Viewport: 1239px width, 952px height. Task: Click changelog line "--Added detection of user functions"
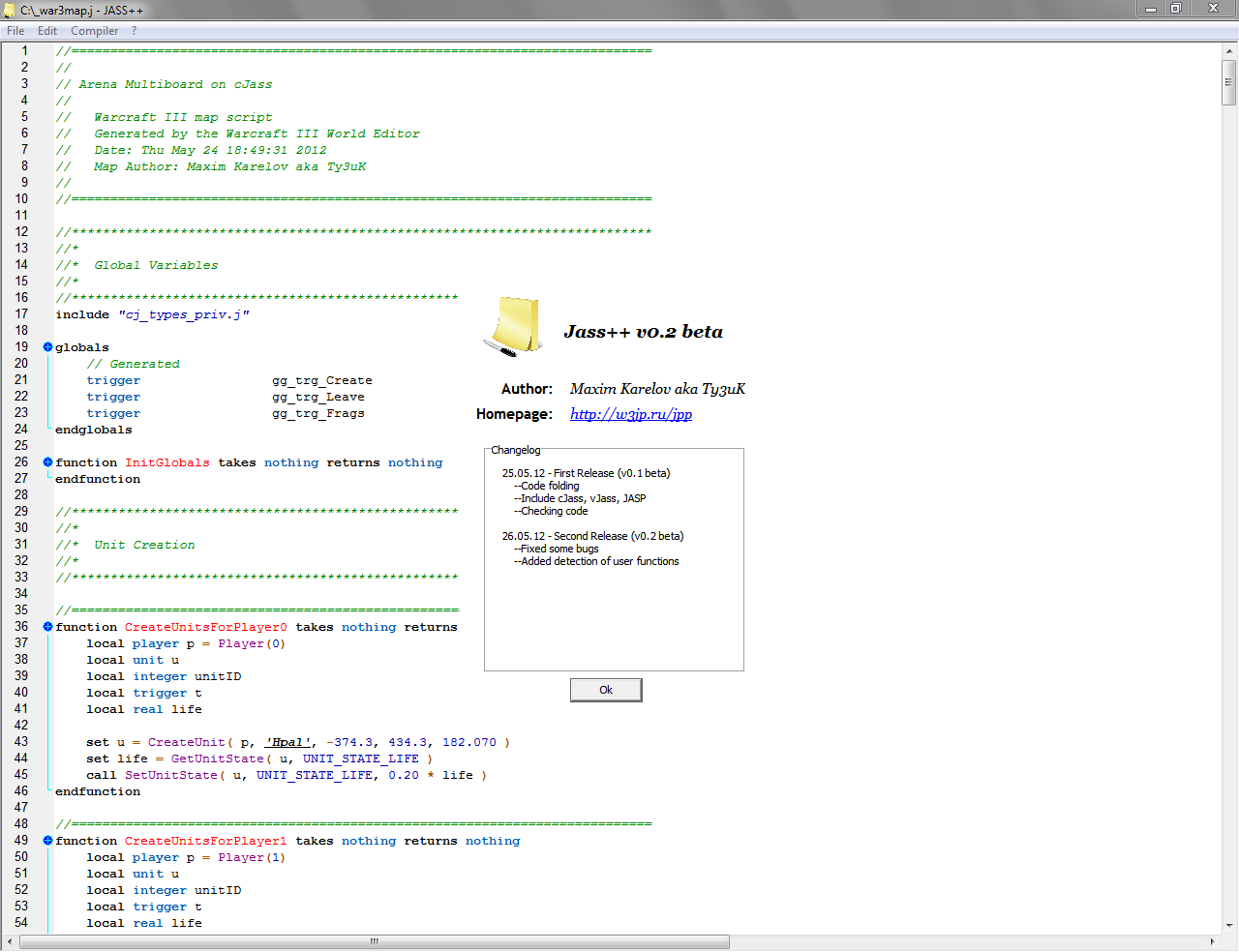[596, 561]
